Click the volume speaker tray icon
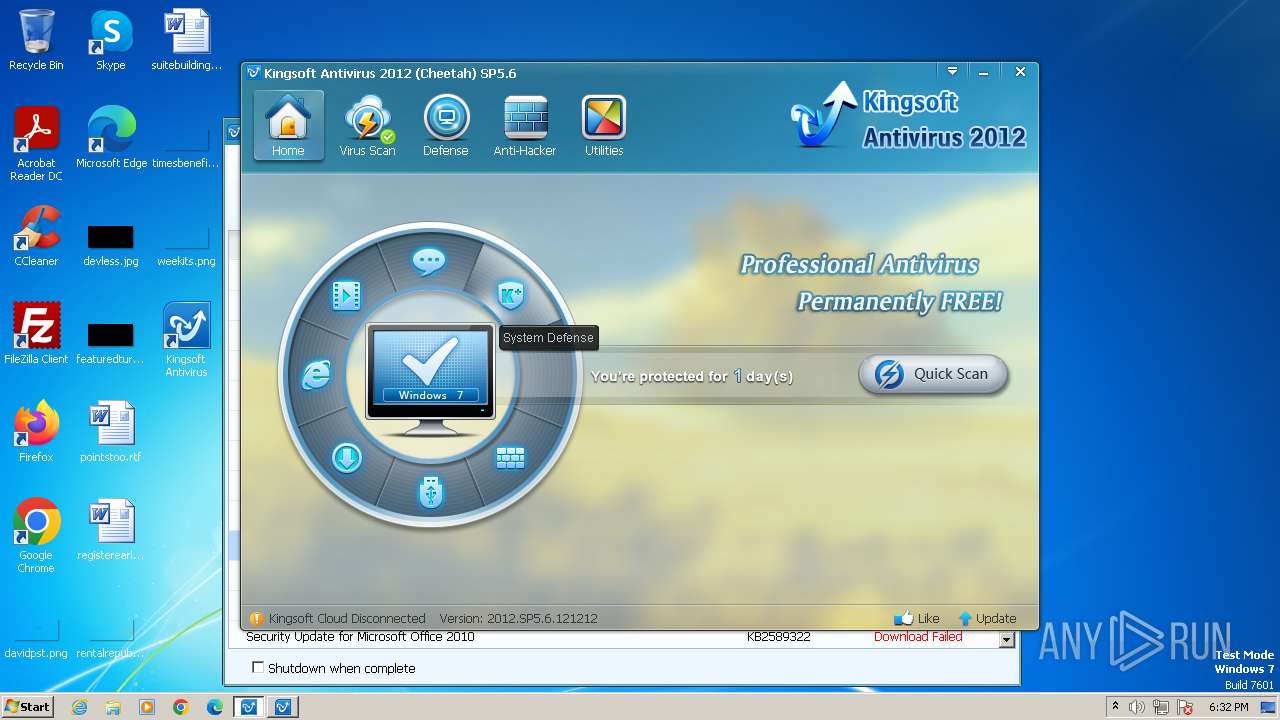The image size is (1280, 720). click(1137, 707)
